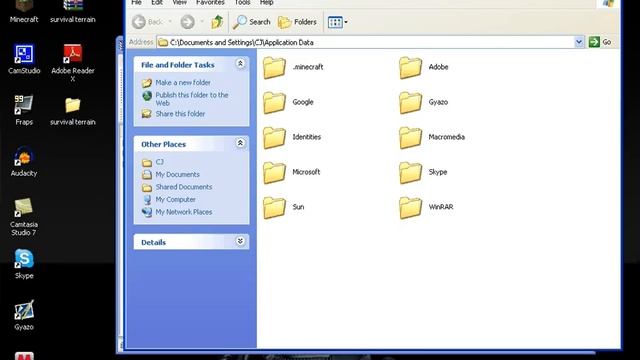640x360 pixels.
Task: Select the survival terrain folder on desktop
Action: (x=73, y=111)
